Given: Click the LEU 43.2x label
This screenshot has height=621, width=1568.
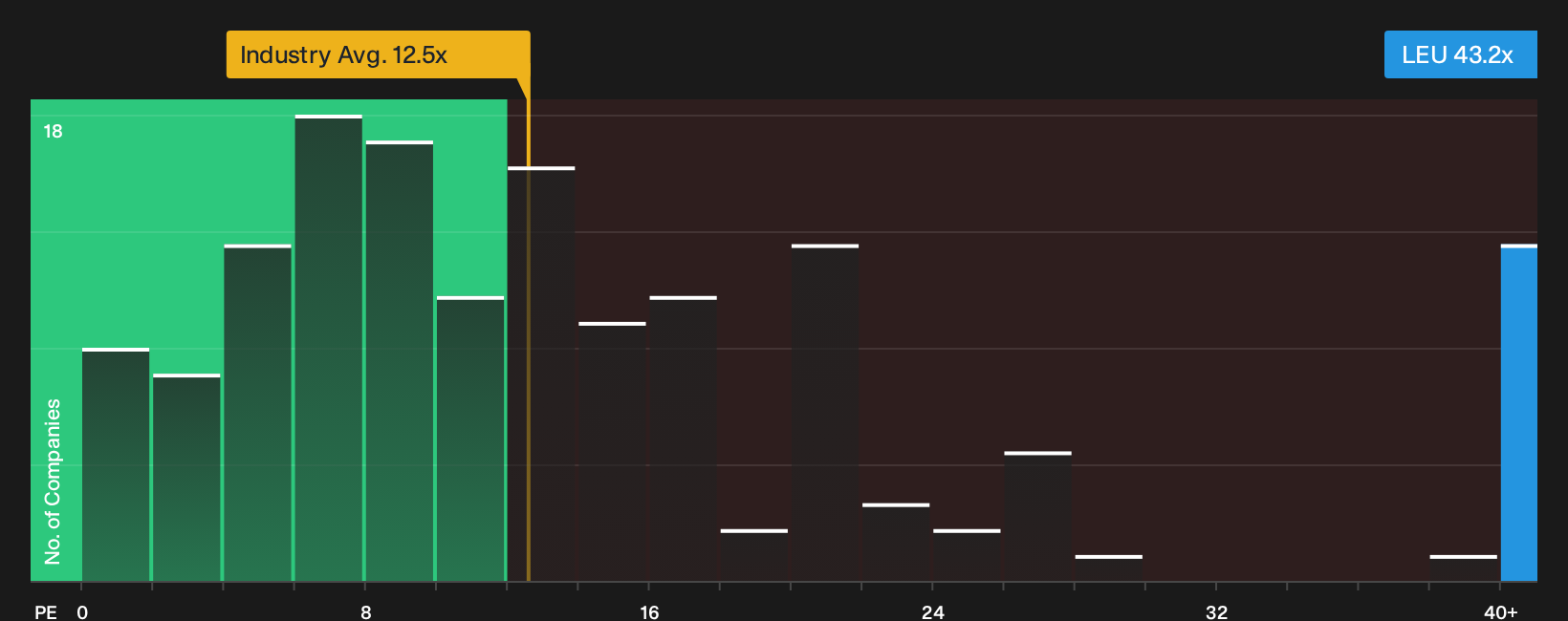Looking at the screenshot, I should 1460,54.
